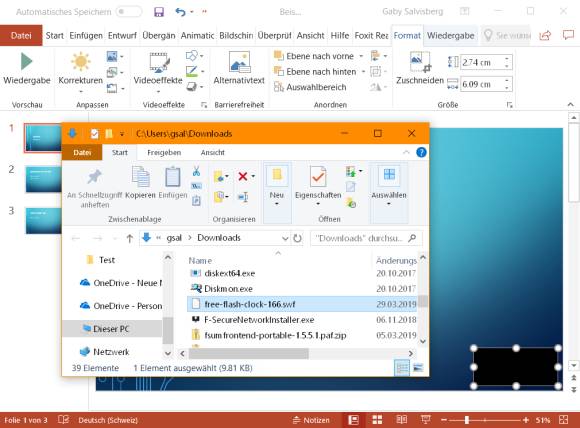The height and width of the screenshot is (428, 580).
Task: Switch to the Einfügen ribbon tab
Action: (86, 36)
